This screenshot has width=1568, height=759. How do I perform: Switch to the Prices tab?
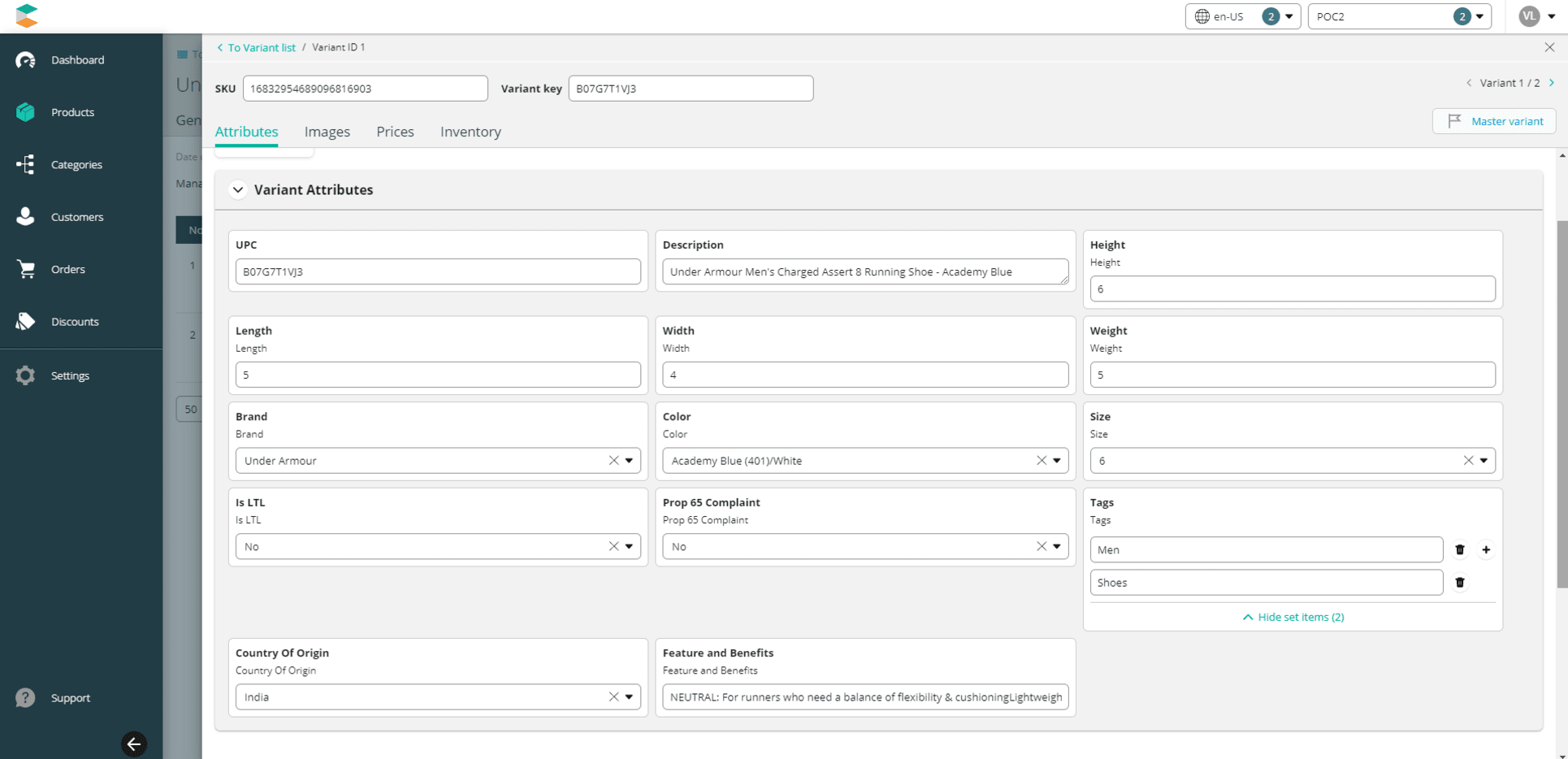(x=395, y=132)
